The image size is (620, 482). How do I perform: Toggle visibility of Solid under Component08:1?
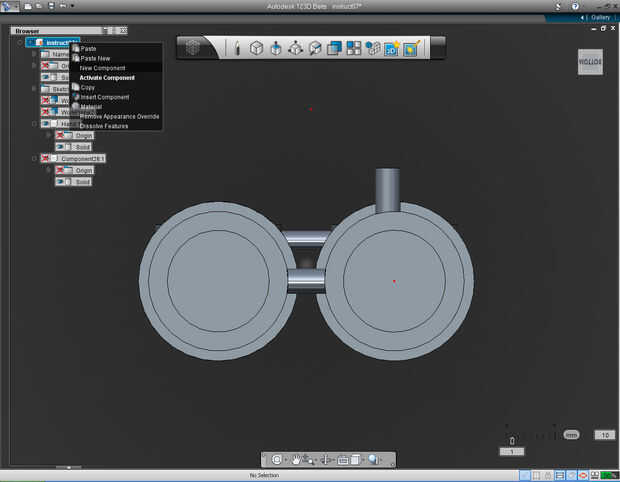coord(60,181)
